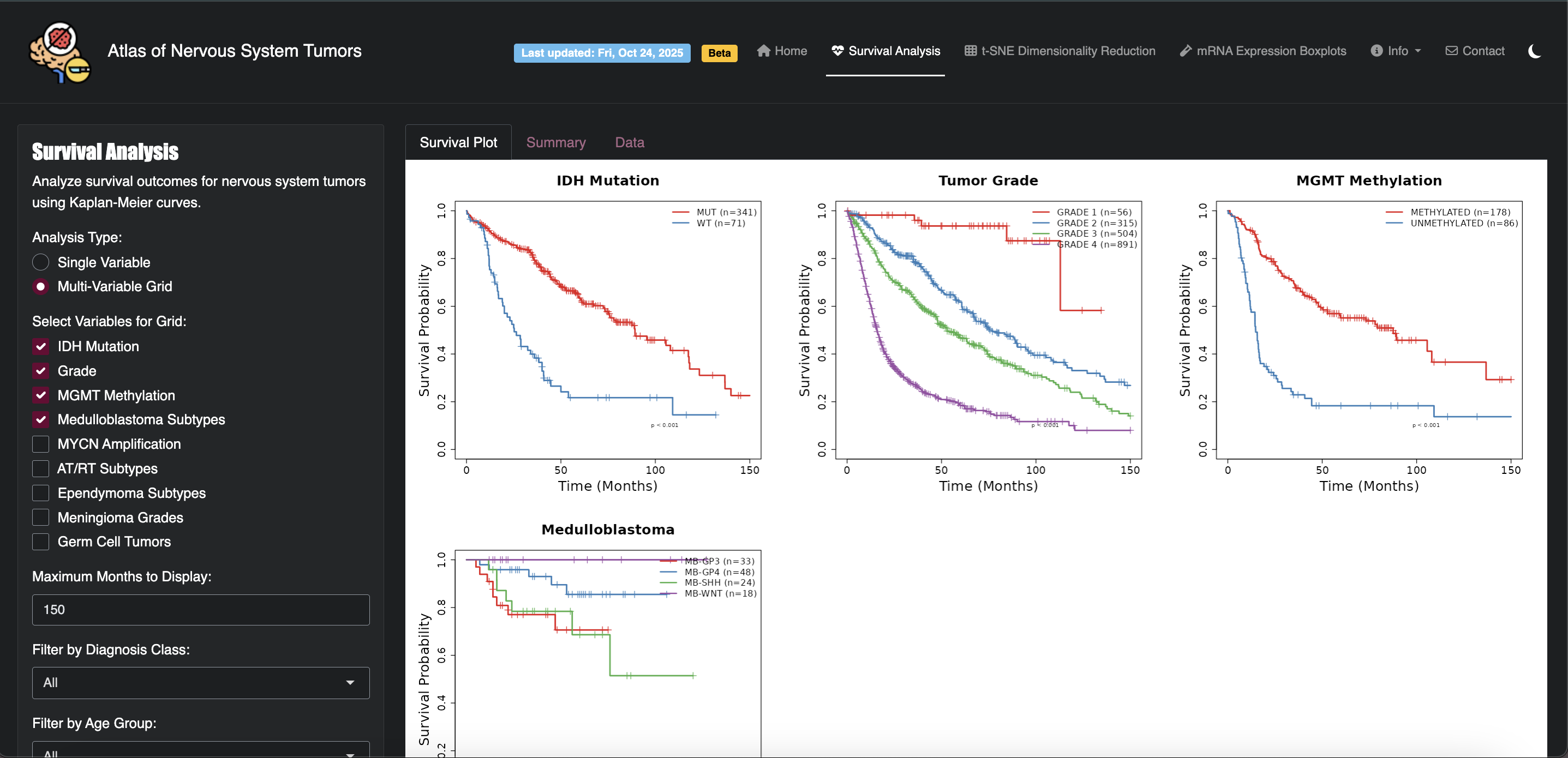
Task: Open Home via the house icon
Action: click(x=764, y=51)
